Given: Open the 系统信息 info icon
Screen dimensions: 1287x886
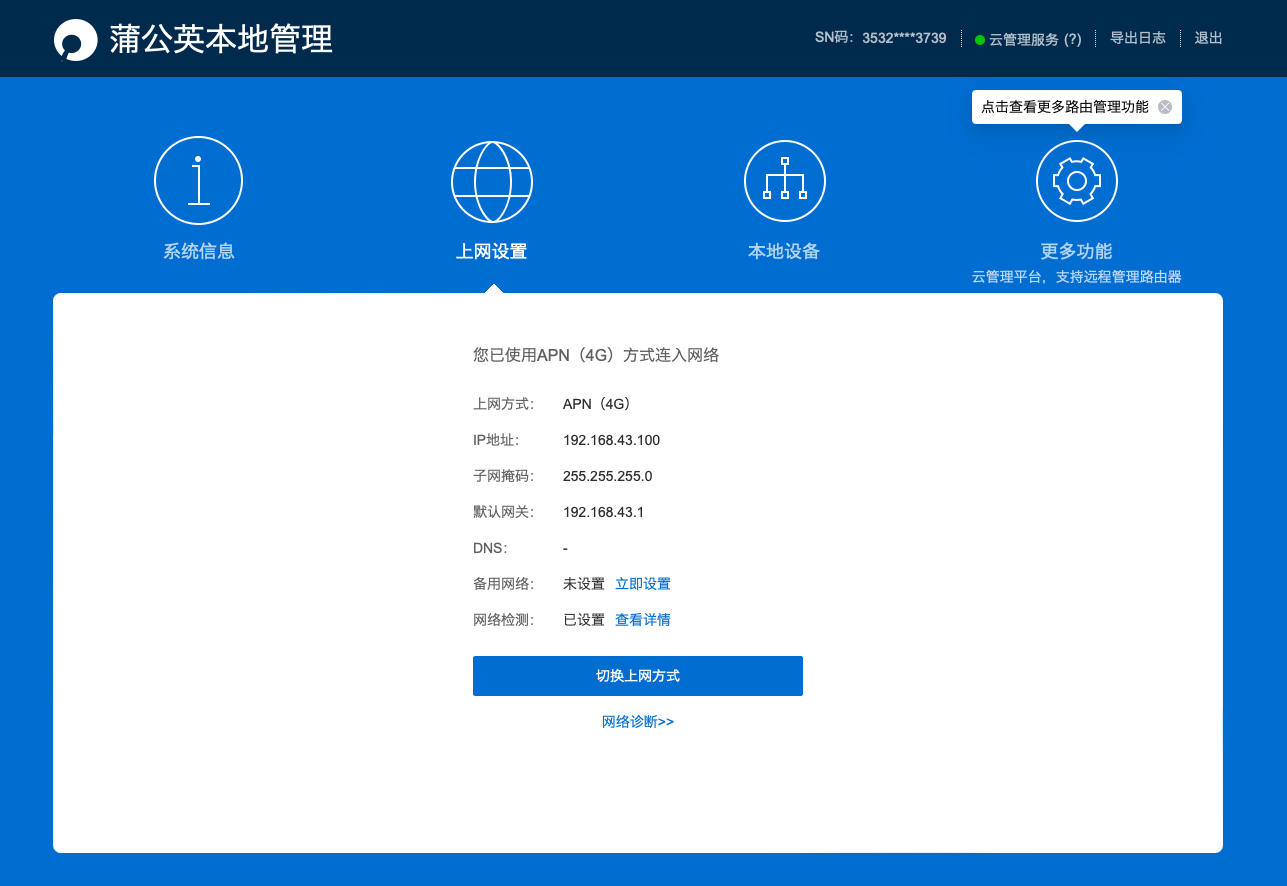Looking at the screenshot, I should 198,180.
